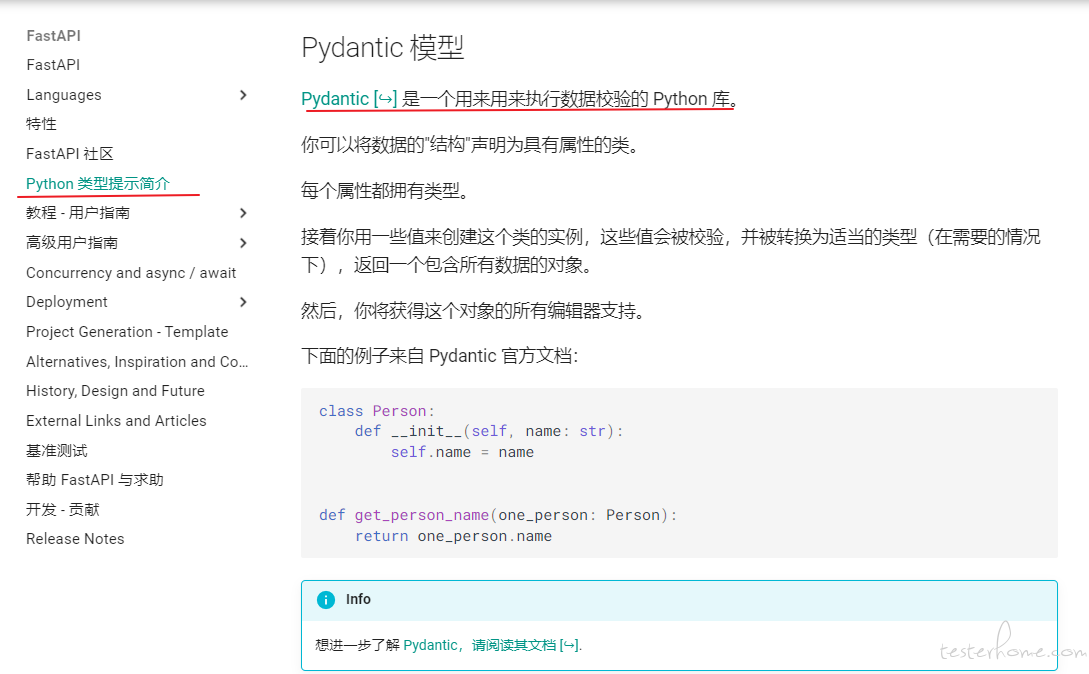1089x674 pixels.
Task: Open the Deployment sidebar item
Action: (67, 302)
